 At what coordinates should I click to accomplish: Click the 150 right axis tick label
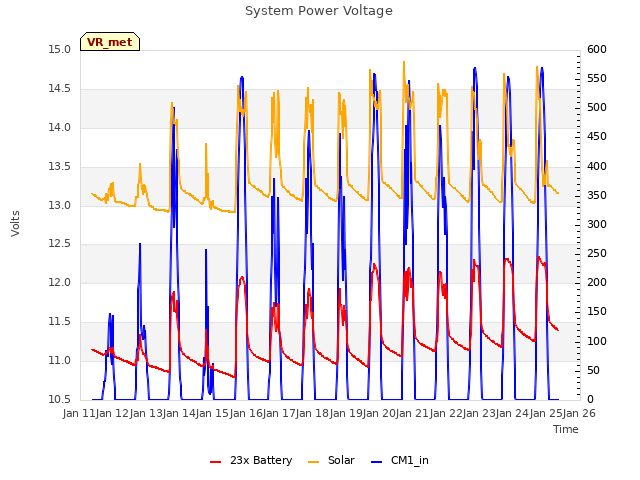click(x=597, y=311)
